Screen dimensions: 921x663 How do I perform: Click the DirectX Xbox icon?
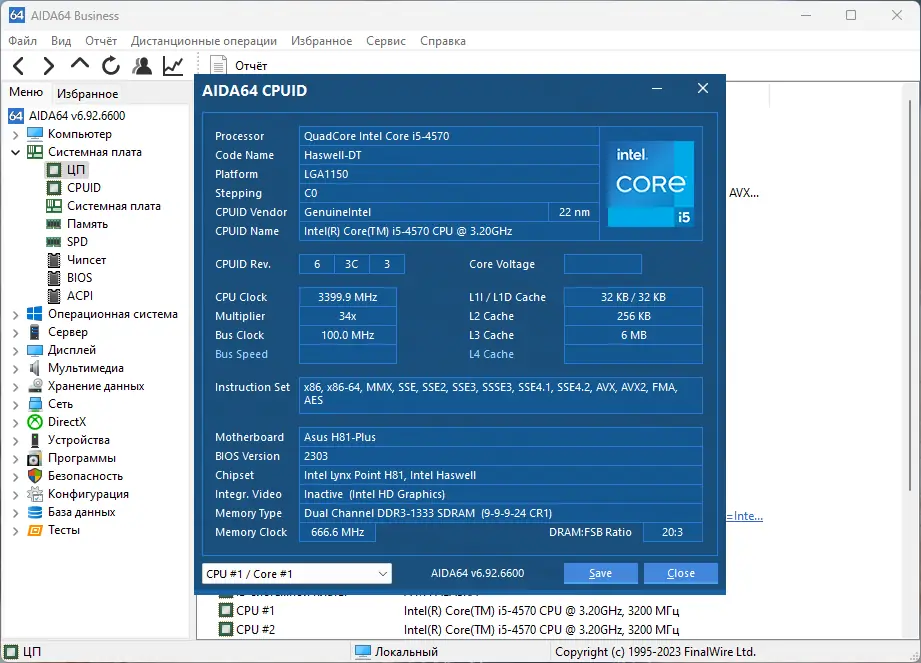[35, 422]
